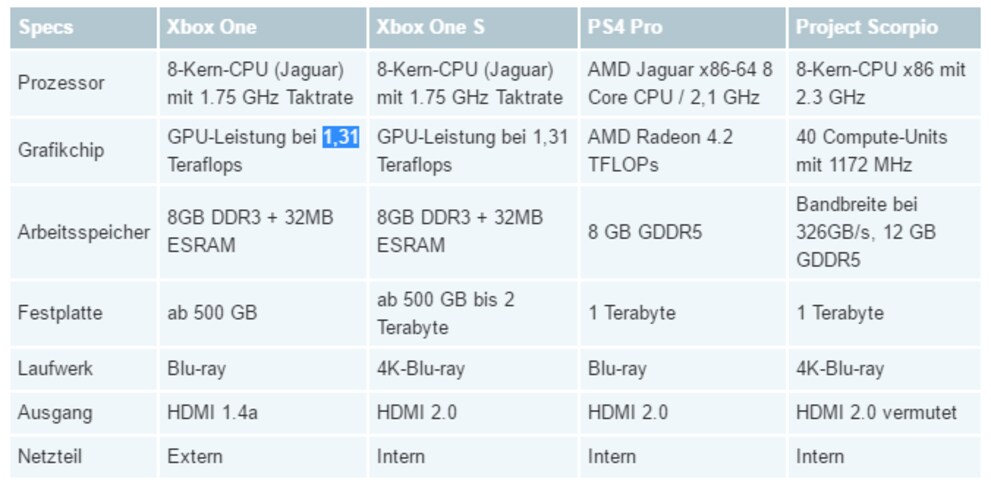Click the 40 Compute-Units cell
The height and width of the screenshot is (488, 991).
pyautogui.click(x=871, y=151)
